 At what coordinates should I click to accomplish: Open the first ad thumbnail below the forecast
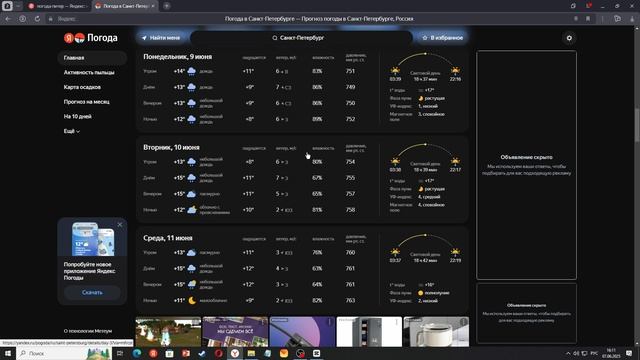point(168,332)
